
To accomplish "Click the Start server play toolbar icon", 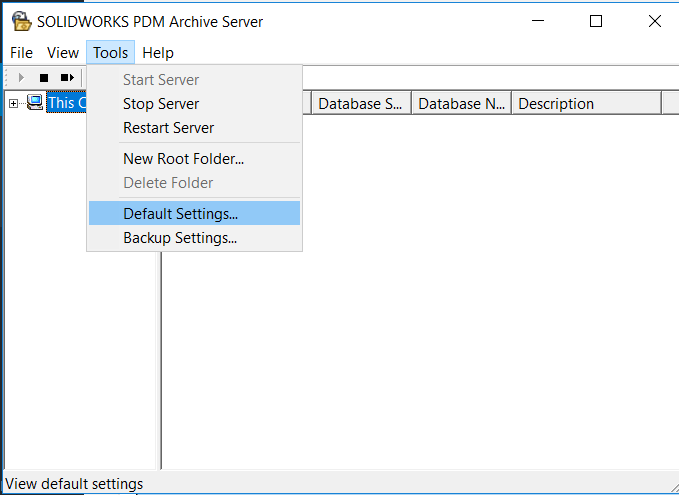I will tap(21, 77).
